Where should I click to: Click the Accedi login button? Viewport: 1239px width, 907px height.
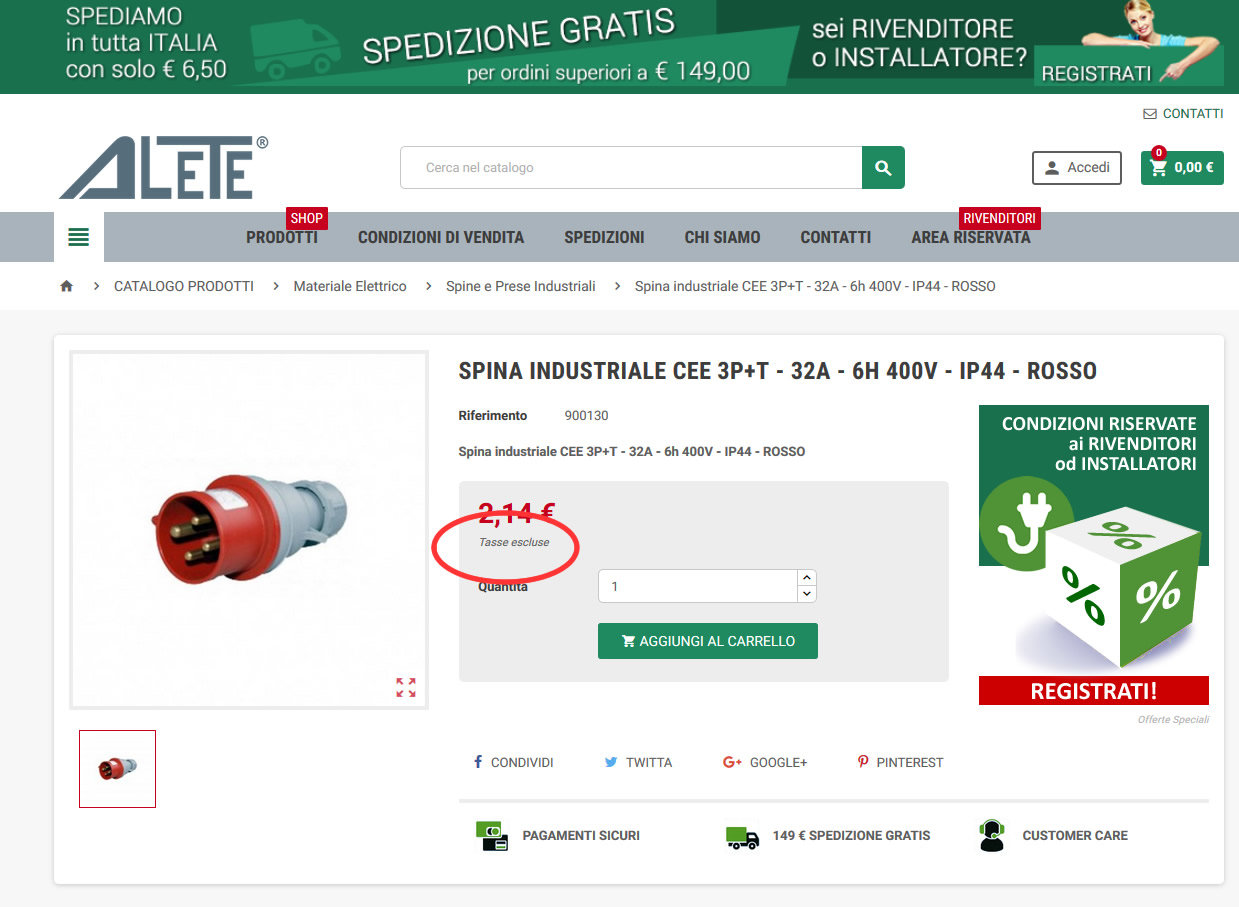[1077, 168]
